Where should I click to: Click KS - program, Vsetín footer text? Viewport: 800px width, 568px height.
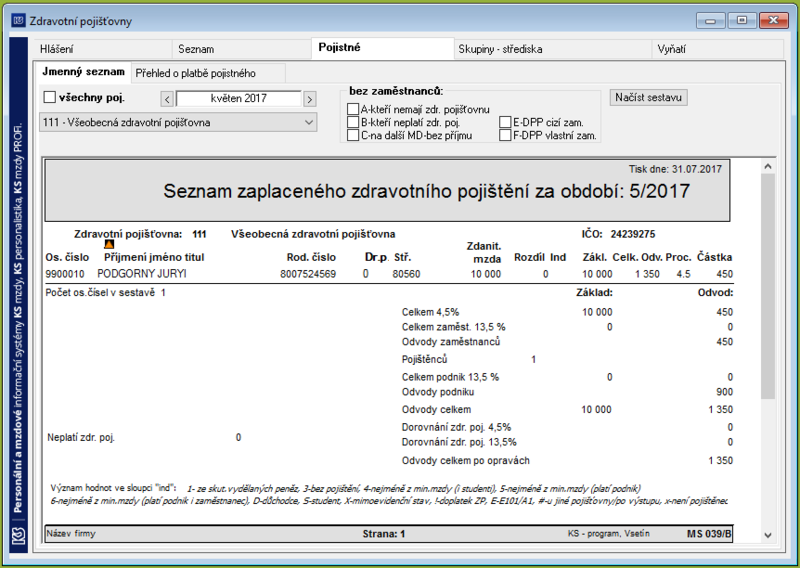click(x=609, y=534)
